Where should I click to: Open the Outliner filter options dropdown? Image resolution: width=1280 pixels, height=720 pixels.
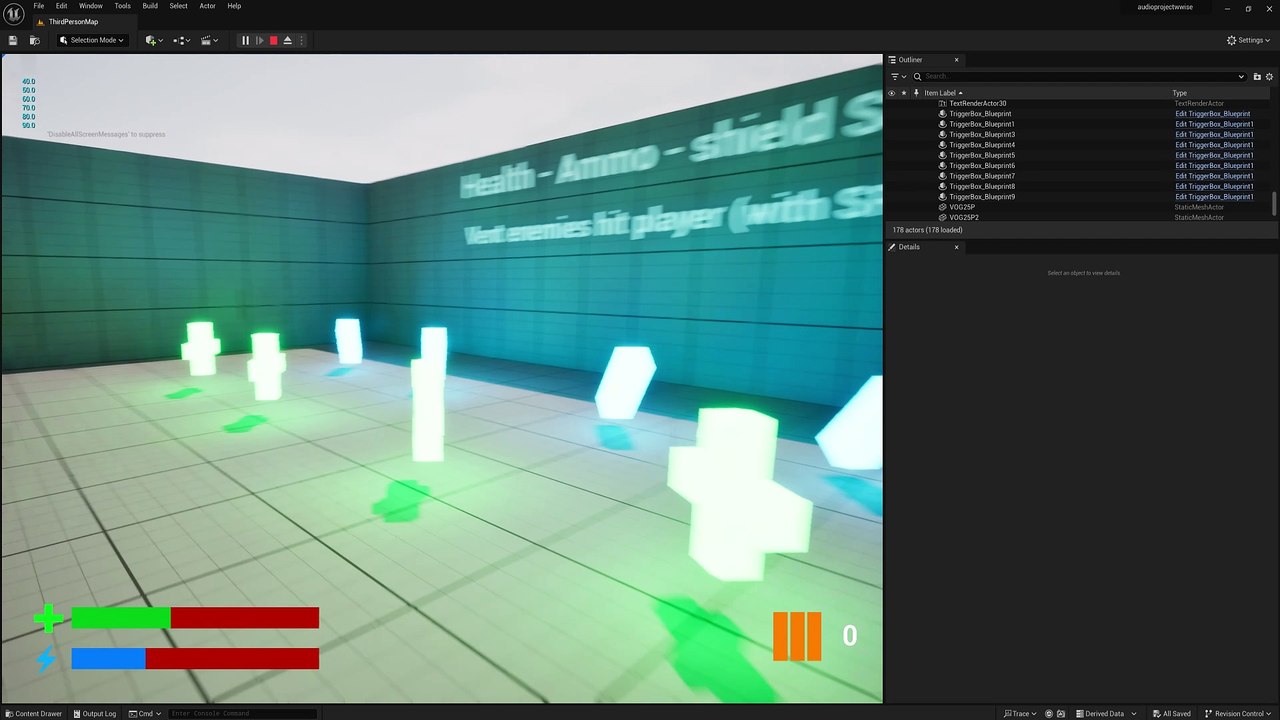(898, 76)
